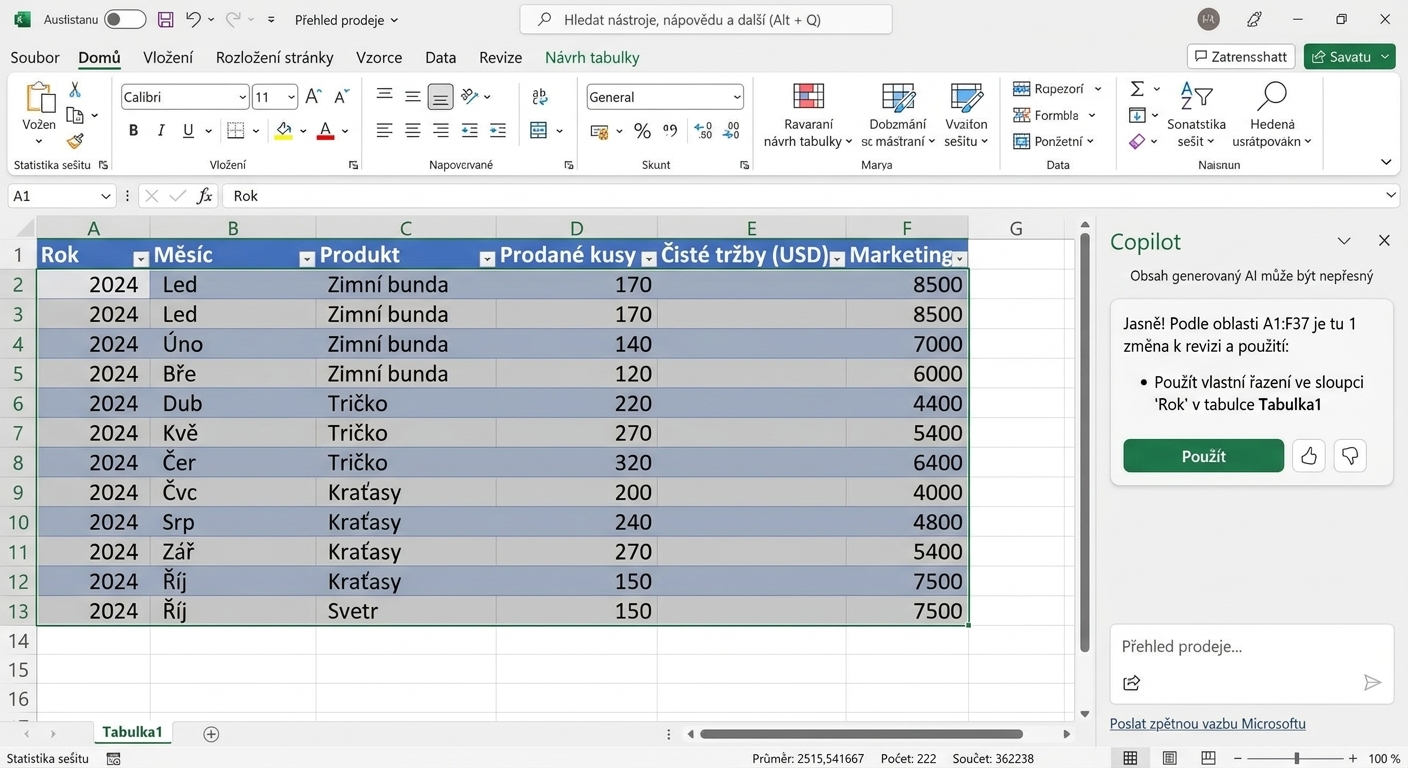Click the Wrap text icon
The width and height of the screenshot is (1408, 768).
click(540, 97)
